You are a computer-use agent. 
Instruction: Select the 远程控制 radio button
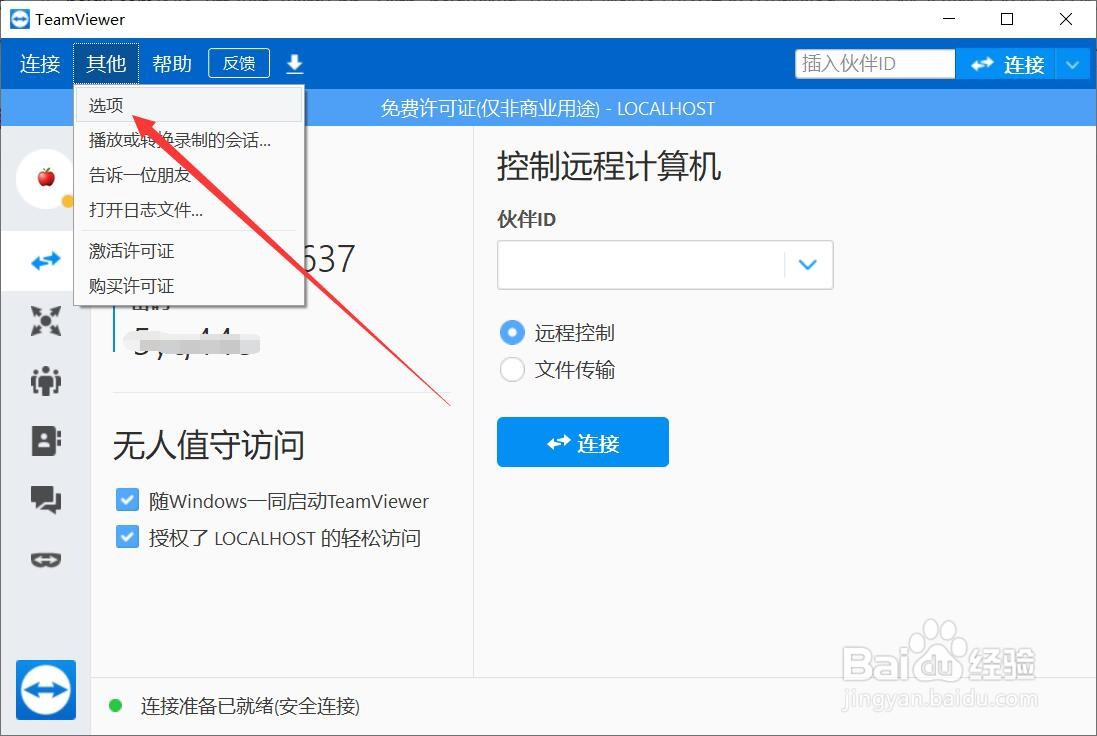pyautogui.click(x=512, y=332)
